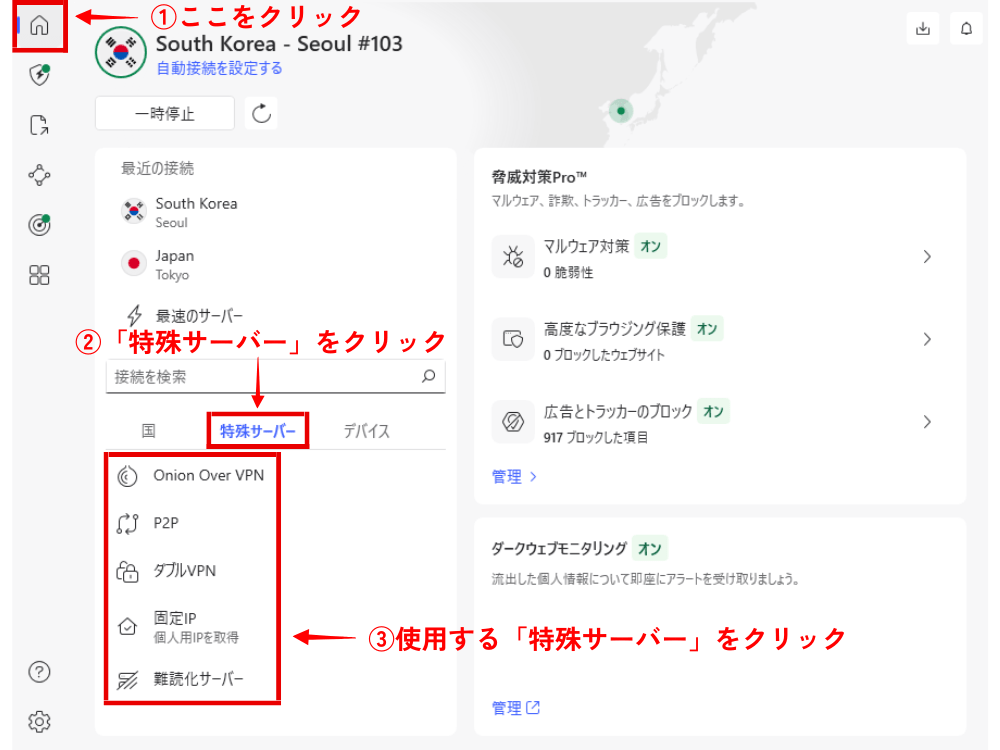Expand the 広告とトラッカーのブロック row chevron
The width and height of the screenshot is (1000, 750).
pyautogui.click(x=927, y=422)
